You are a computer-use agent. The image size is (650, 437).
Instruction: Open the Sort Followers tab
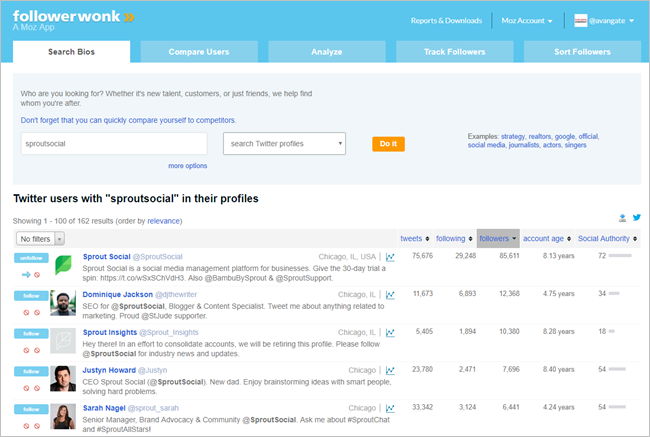(582, 52)
